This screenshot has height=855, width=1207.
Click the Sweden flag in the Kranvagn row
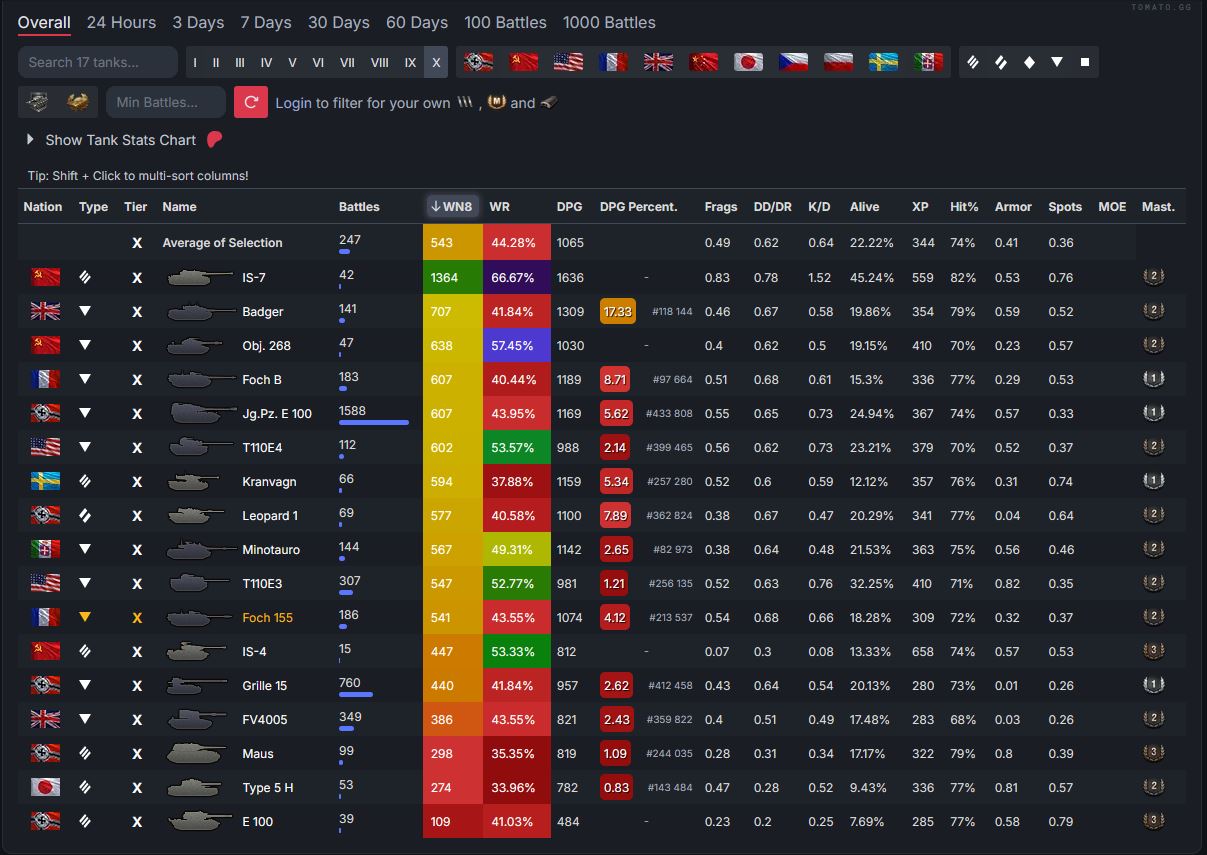click(45, 481)
